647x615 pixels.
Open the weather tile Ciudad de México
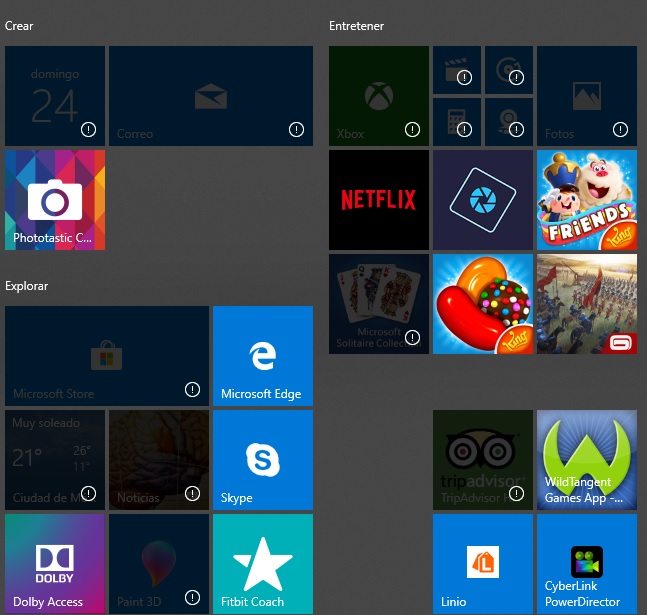pyautogui.click(x=55, y=460)
